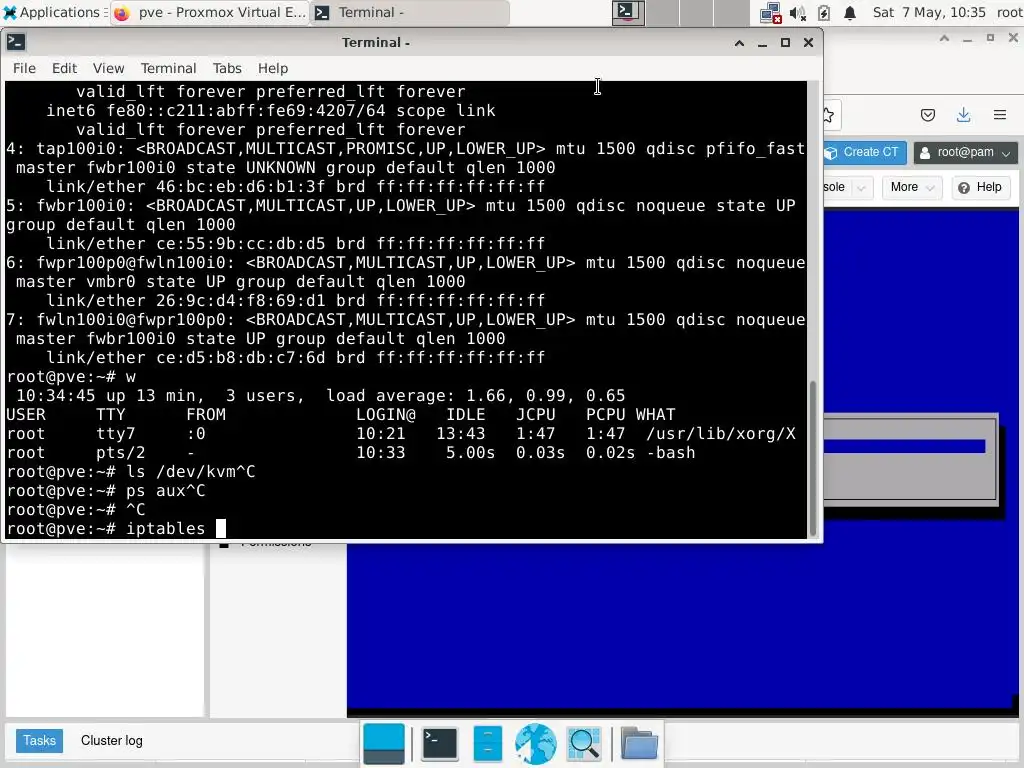Image resolution: width=1024 pixels, height=768 pixels.
Task: Close the Firefox window
Action: [1013, 39]
